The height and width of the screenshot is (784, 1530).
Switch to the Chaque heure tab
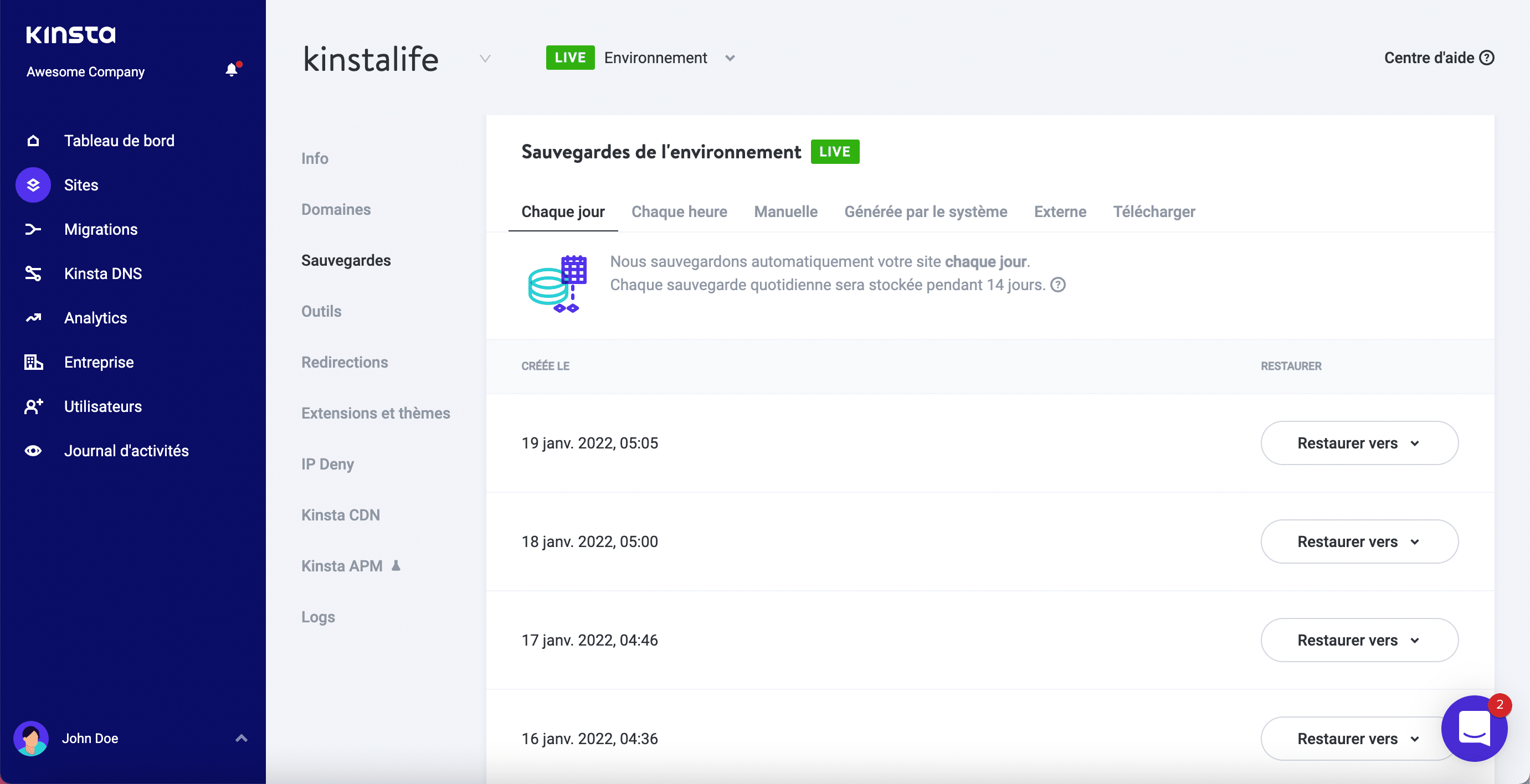(679, 211)
